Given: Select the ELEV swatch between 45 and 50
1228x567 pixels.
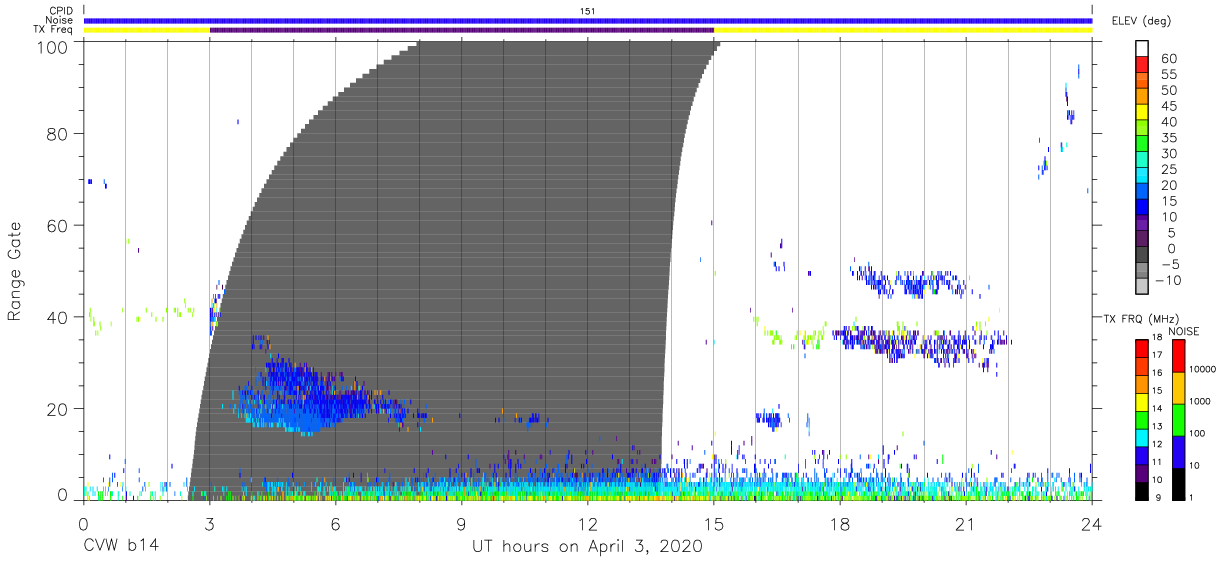Looking at the screenshot, I should [1142, 97].
